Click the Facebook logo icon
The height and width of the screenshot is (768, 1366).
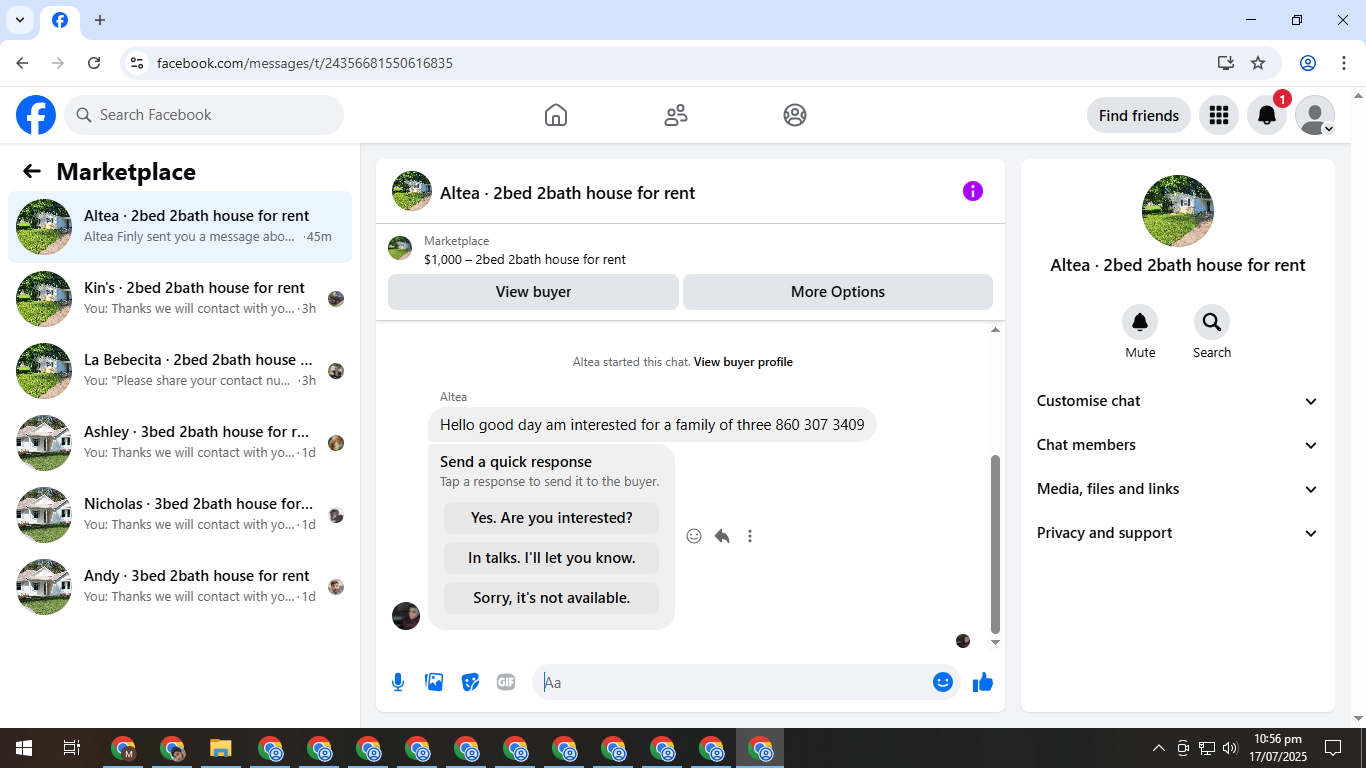[x=36, y=115]
